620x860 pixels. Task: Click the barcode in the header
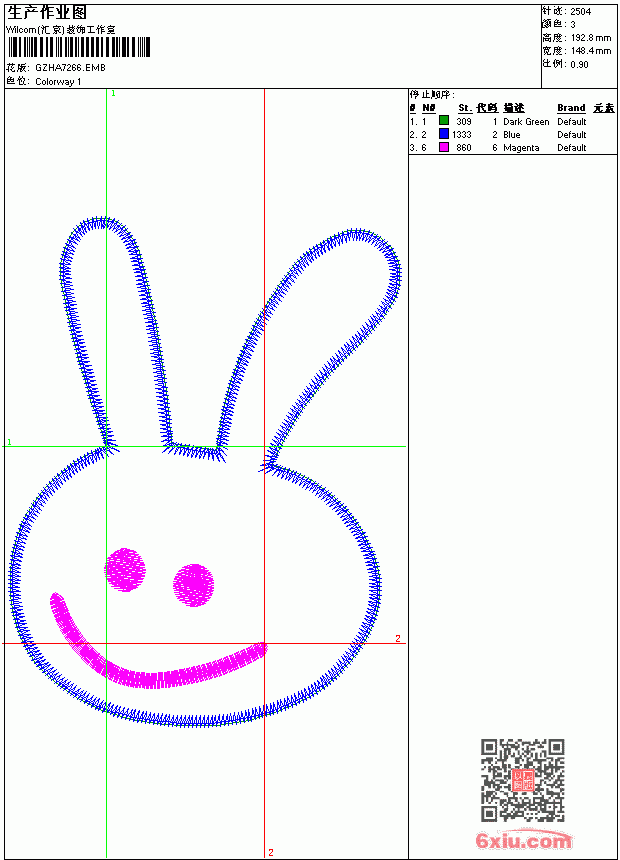click(x=78, y=47)
